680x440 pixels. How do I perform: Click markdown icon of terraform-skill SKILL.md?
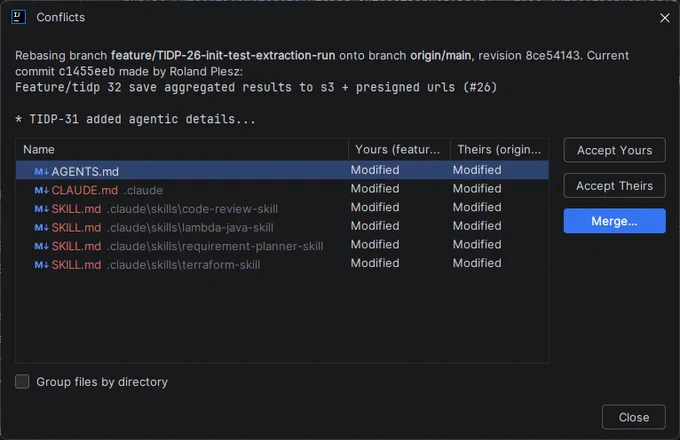tap(41, 265)
